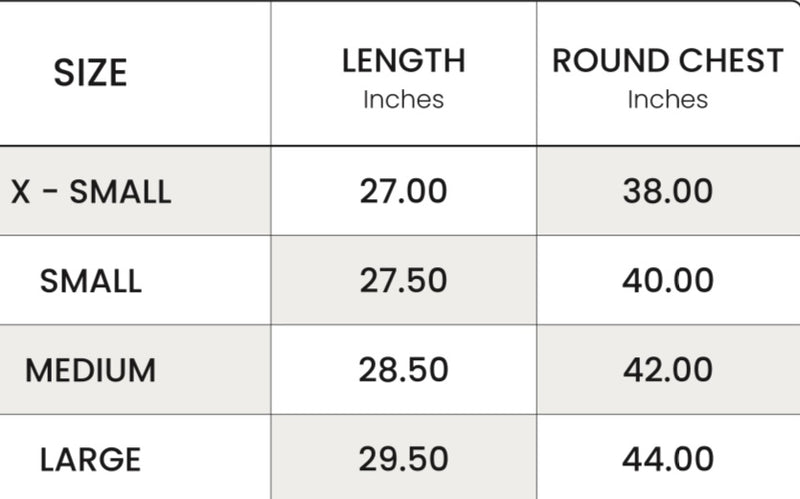Viewport: 800px width, 499px height.
Task: Select the MEDIUM size label
Action: pyautogui.click(x=91, y=370)
